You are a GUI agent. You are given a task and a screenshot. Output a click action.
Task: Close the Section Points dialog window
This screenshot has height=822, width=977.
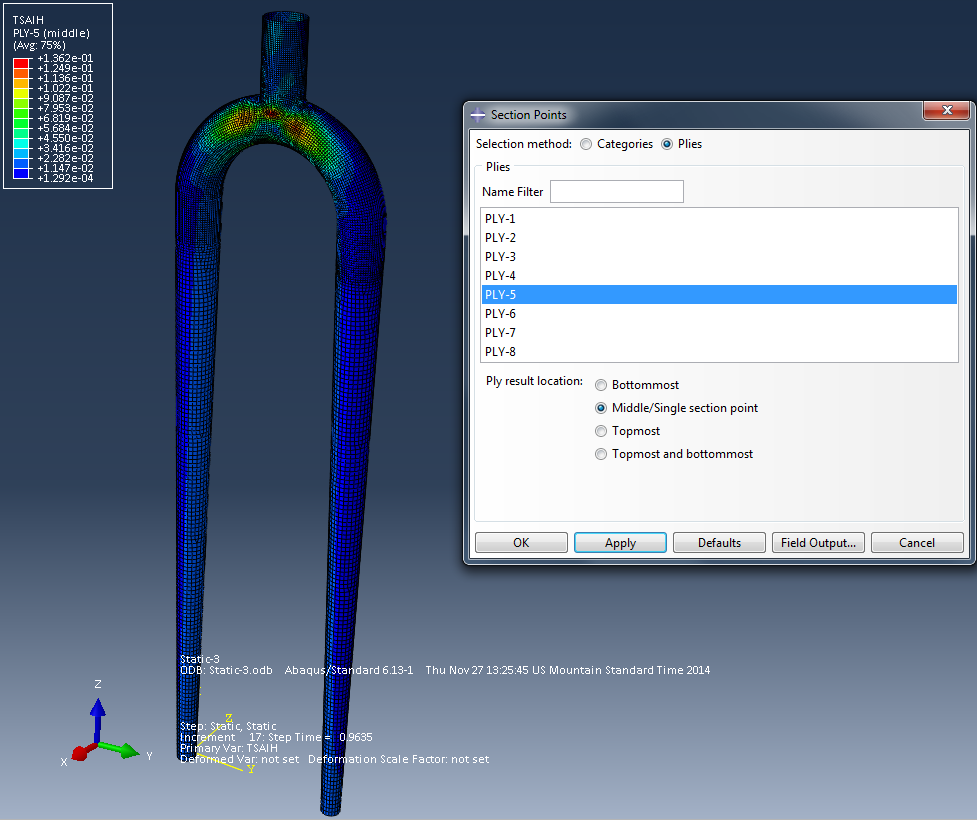pos(946,110)
